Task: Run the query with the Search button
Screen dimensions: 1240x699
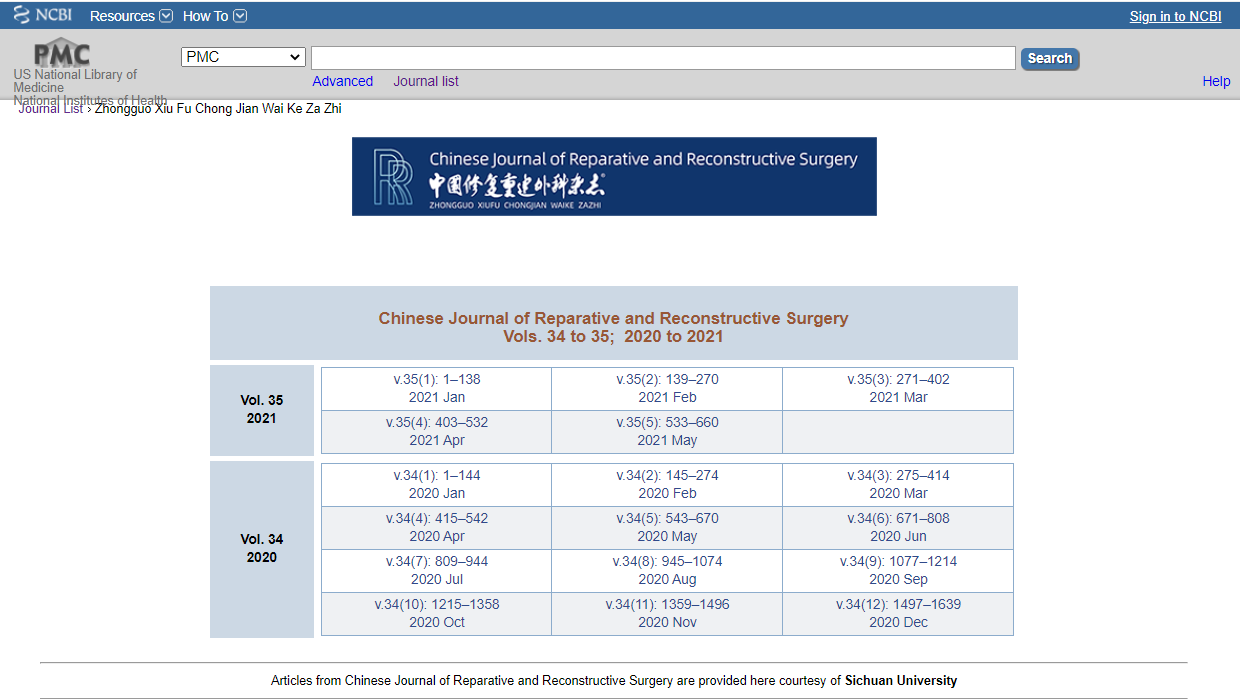Action: pos(1050,58)
